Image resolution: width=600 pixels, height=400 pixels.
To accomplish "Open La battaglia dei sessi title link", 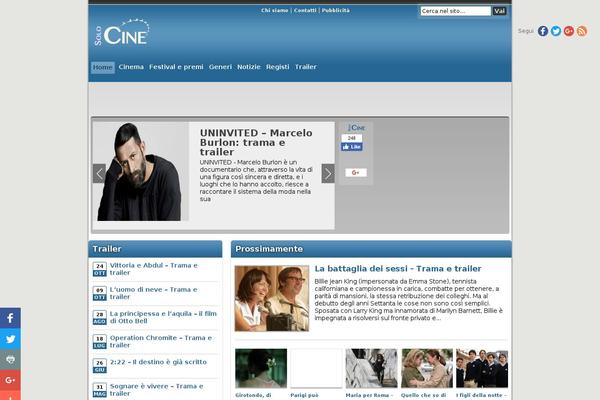I will tap(398, 269).
